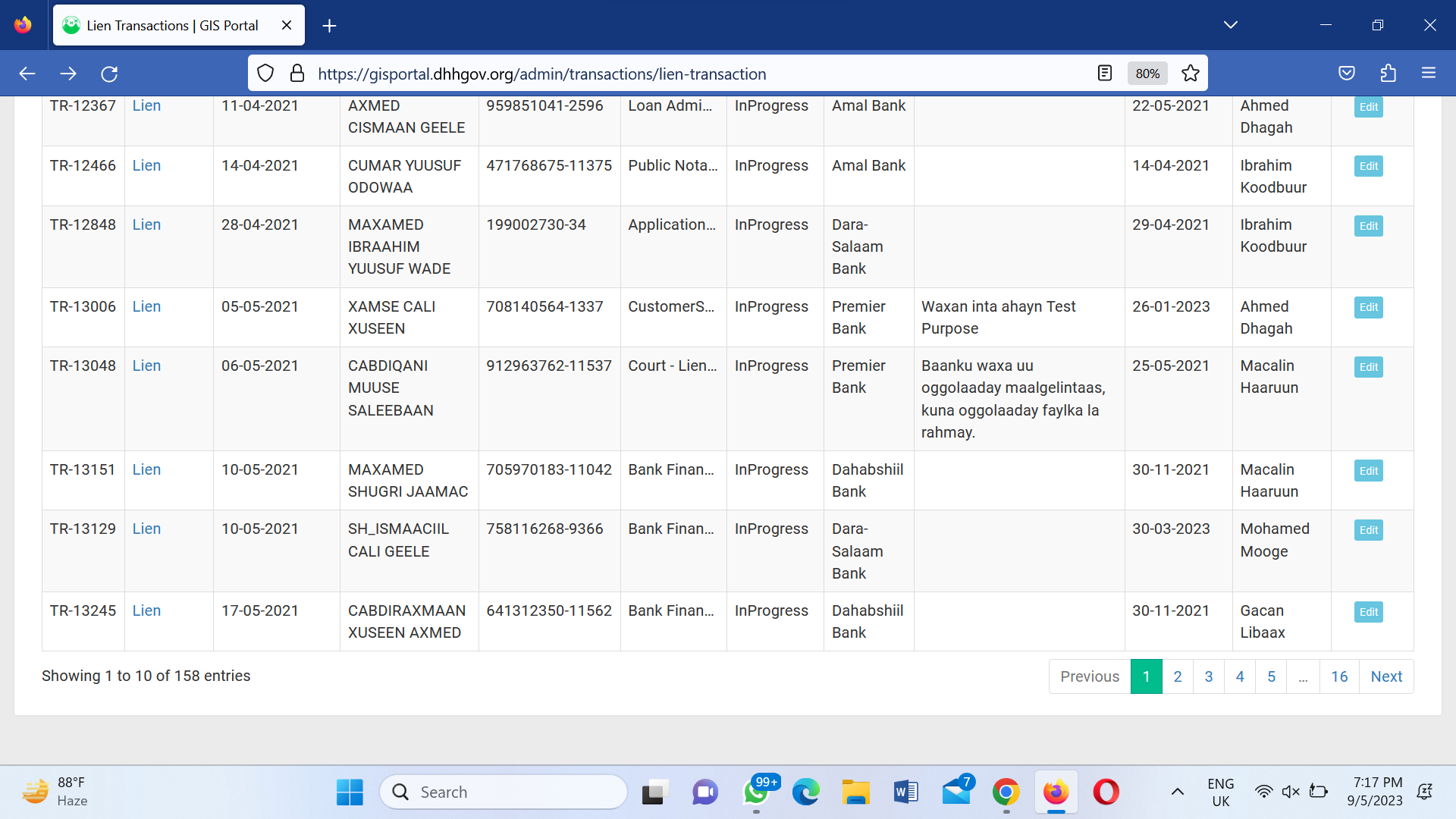
Task: Edit transaction TR-13129
Action: click(x=1368, y=530)
